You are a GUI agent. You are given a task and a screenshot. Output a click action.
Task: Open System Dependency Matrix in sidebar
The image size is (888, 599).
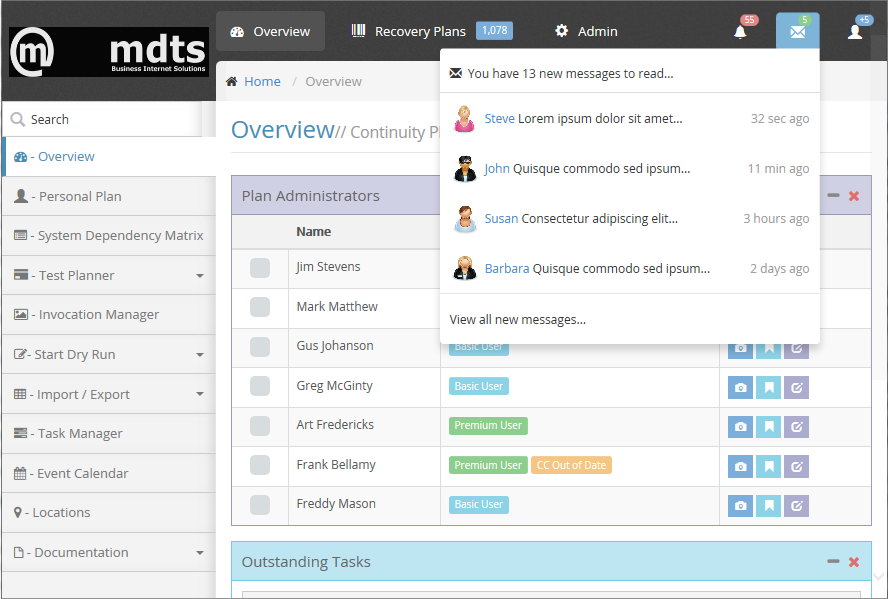pos(109,236)
